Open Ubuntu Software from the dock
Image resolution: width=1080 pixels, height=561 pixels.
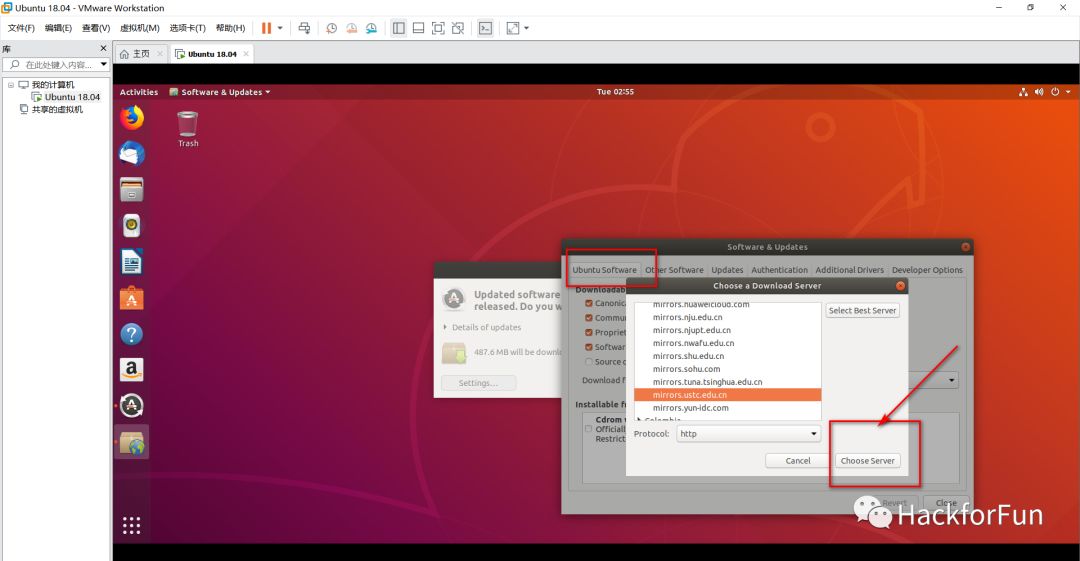(x=132, y=298)
